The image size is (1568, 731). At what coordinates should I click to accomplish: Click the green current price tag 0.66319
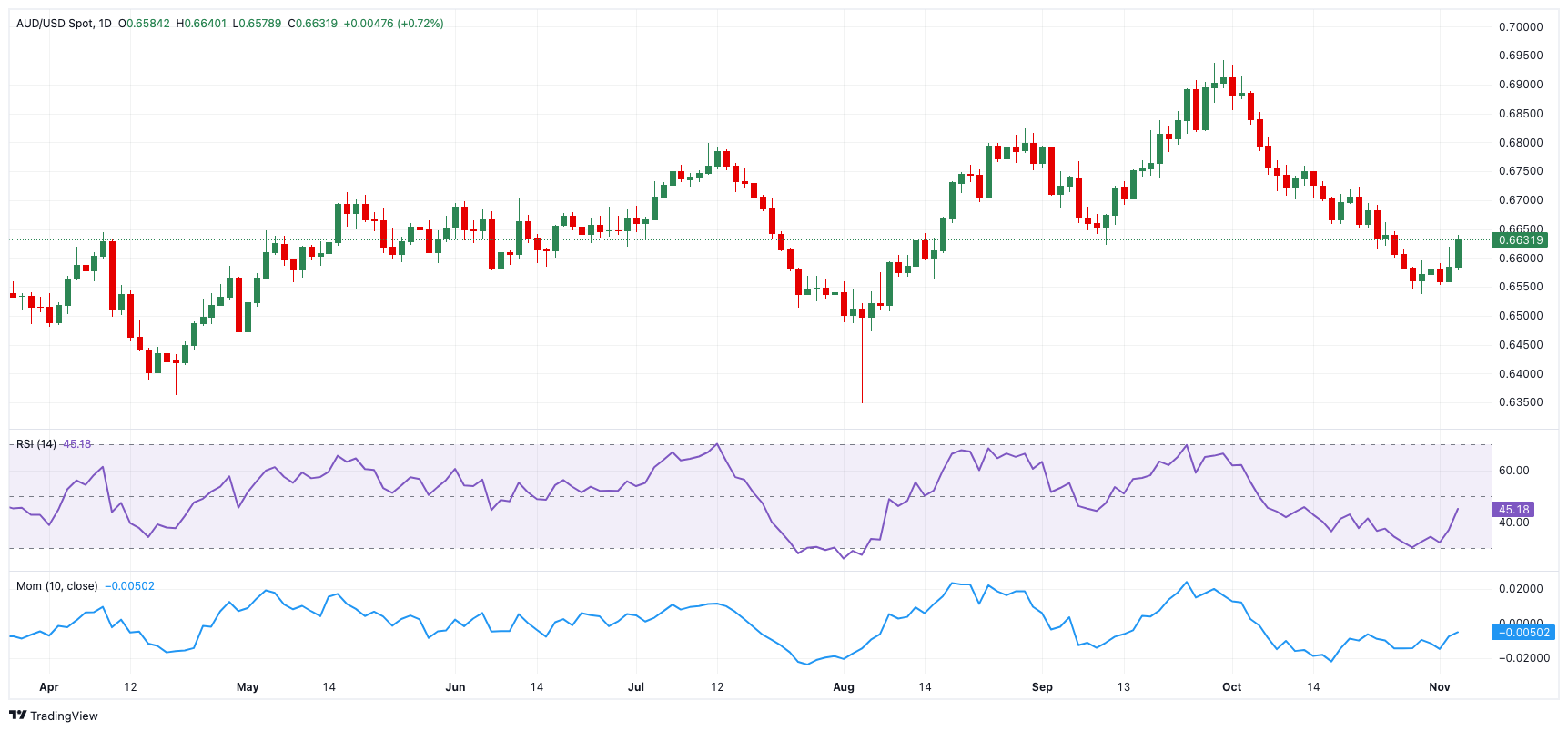[1520, 240]
